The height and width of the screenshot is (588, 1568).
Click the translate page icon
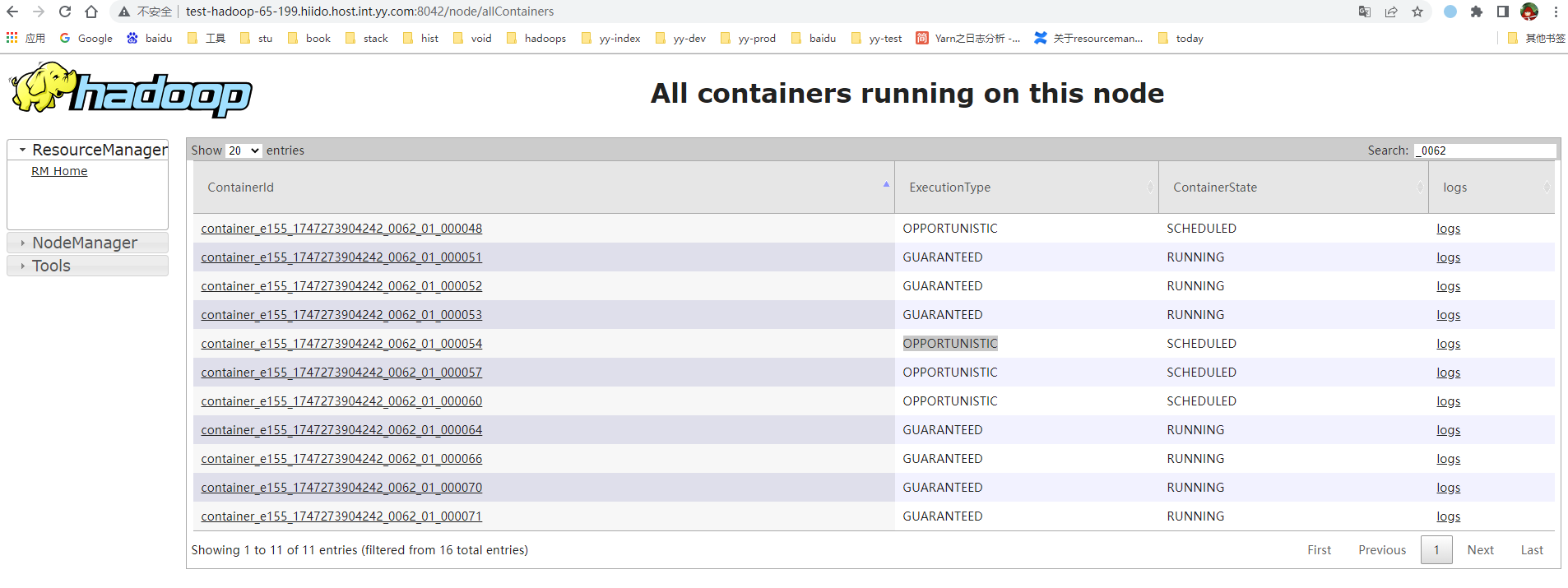pos(1365,12)
